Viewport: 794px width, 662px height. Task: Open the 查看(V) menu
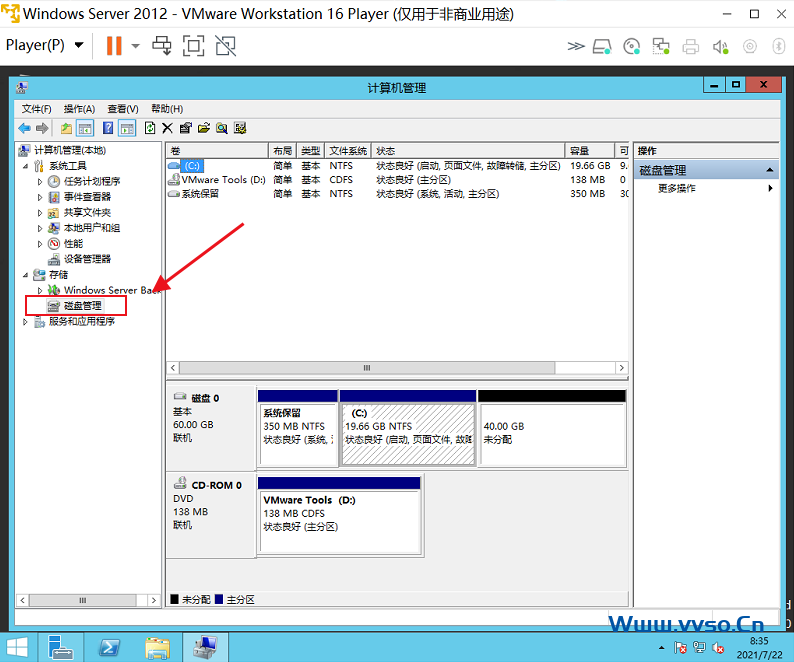tap(123, 109)
